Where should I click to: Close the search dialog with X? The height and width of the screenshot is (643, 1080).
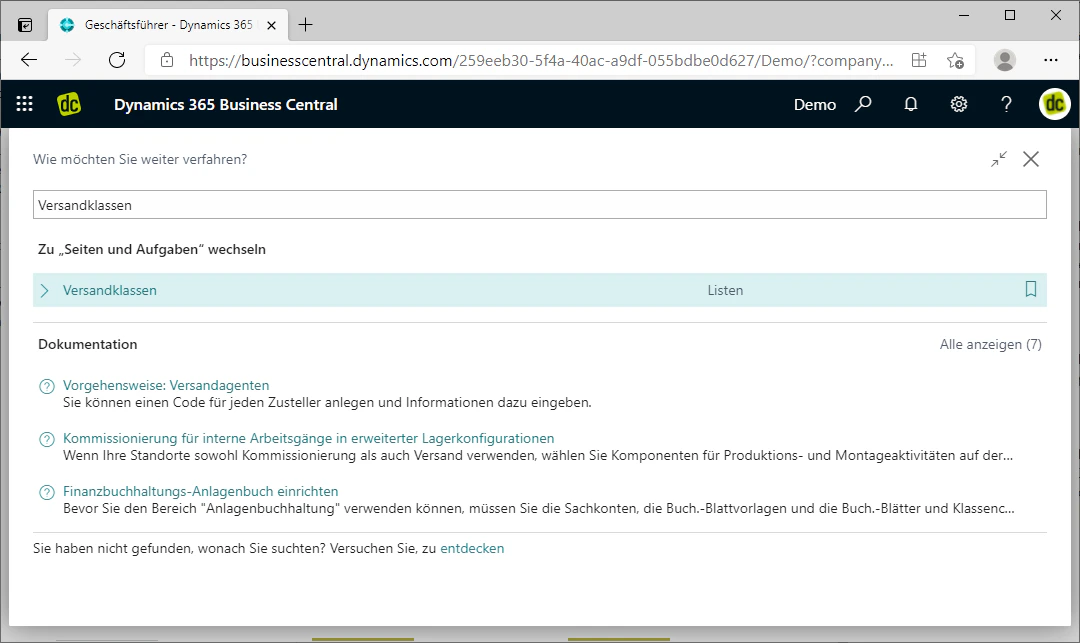click(x=1031, y=159)
